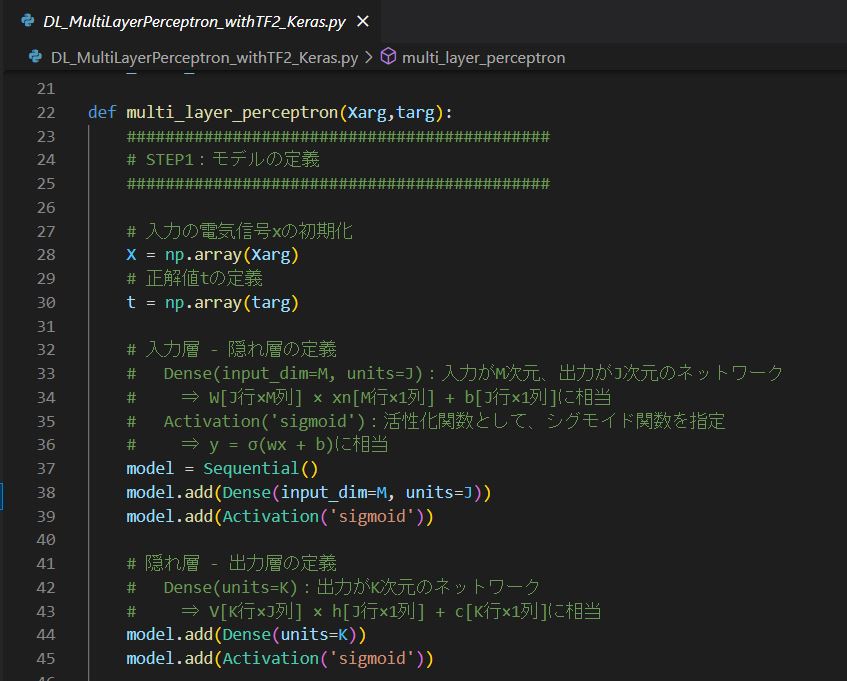Image resolution: width=847 pixels, height=681 pixels.
Task: Click 'Activation' on line 45
Action: (271, 658)
